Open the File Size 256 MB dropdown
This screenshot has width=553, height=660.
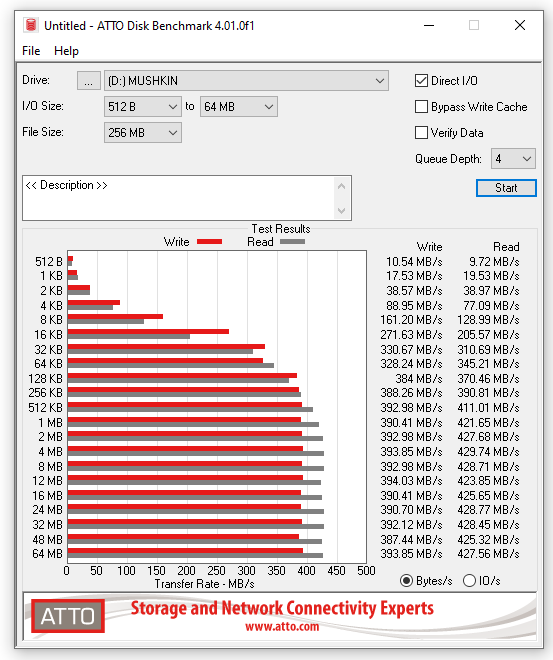143,133
